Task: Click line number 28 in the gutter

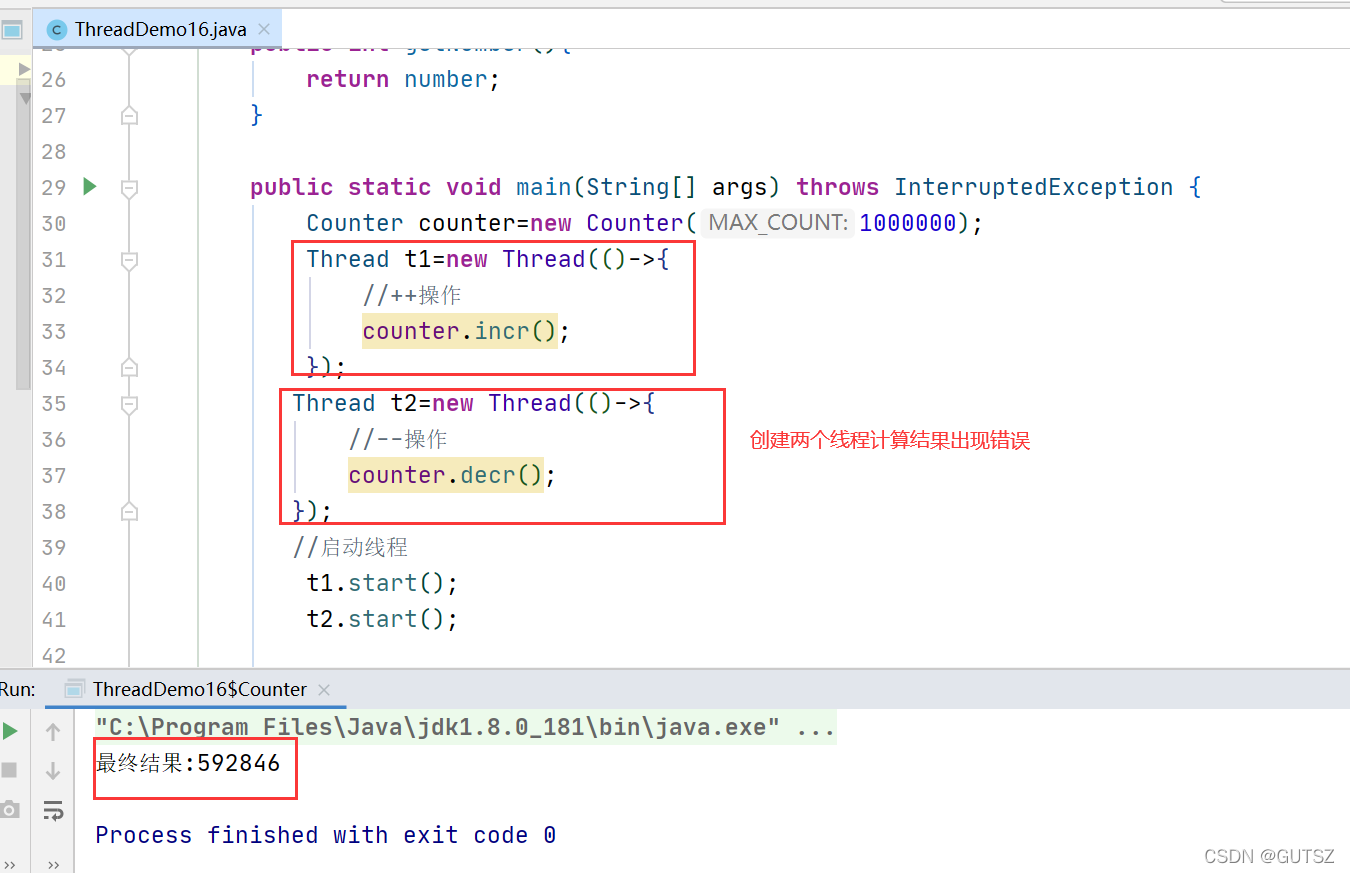Action: tap(54, 151)
